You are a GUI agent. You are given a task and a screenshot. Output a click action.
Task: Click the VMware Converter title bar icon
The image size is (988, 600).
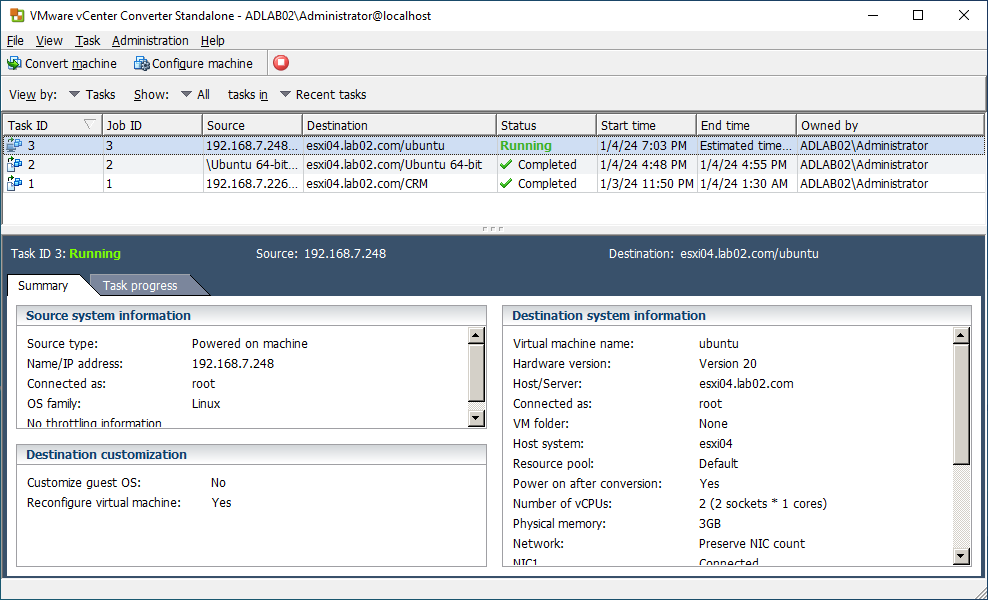pyautogui.click(x=16, y=15)
